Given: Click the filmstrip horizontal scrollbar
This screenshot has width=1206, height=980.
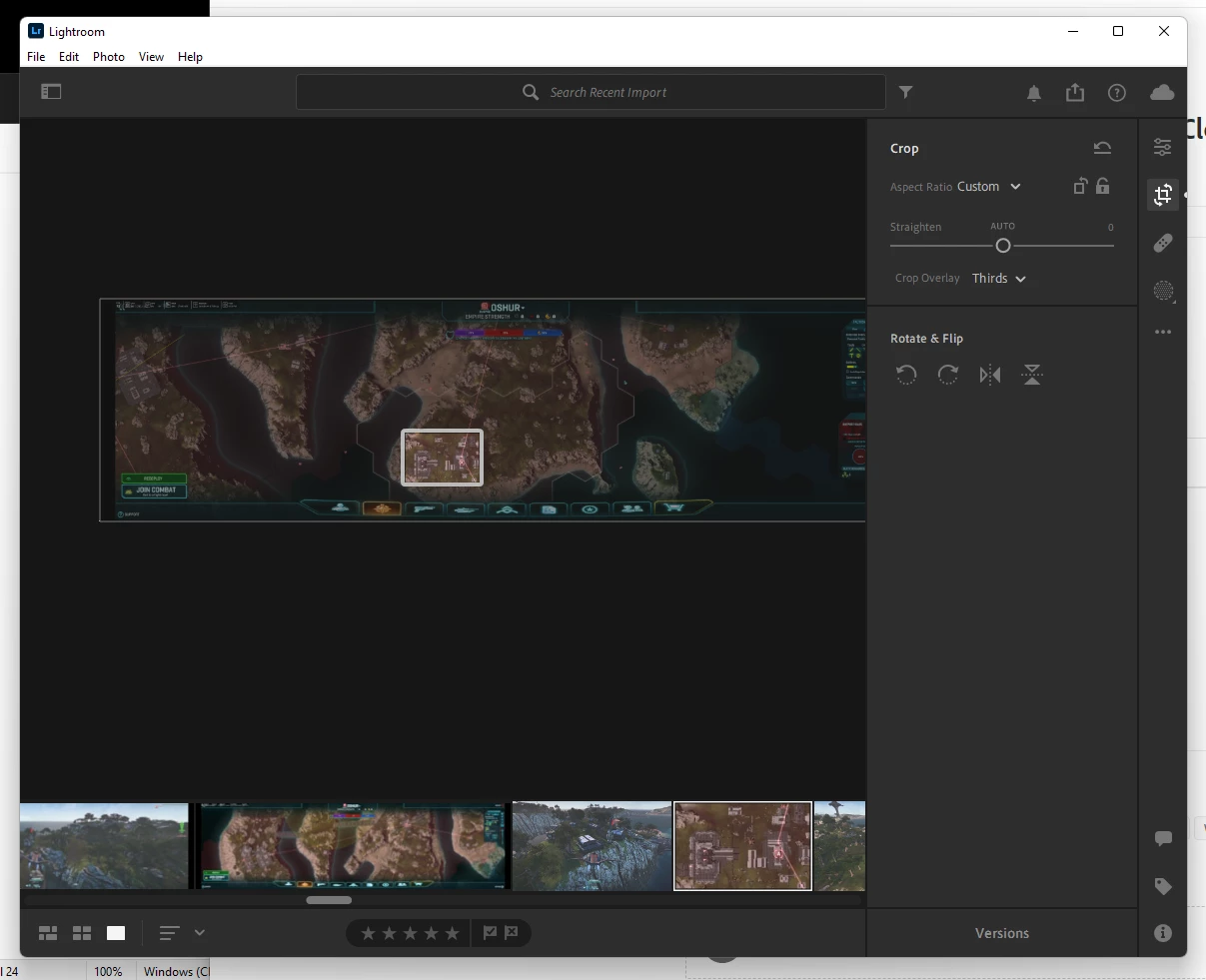Looking at the screenshot, I should [x=329, y=900].
